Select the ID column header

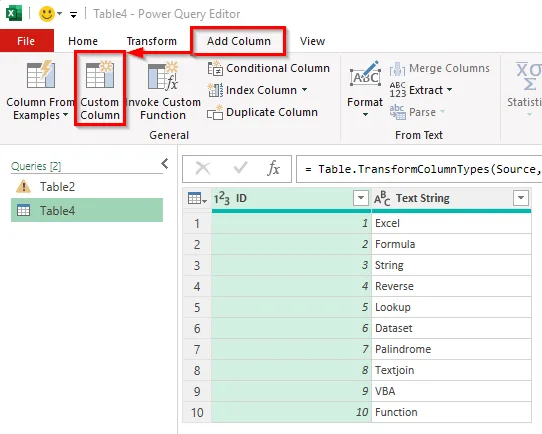click(x=291, y=198)
